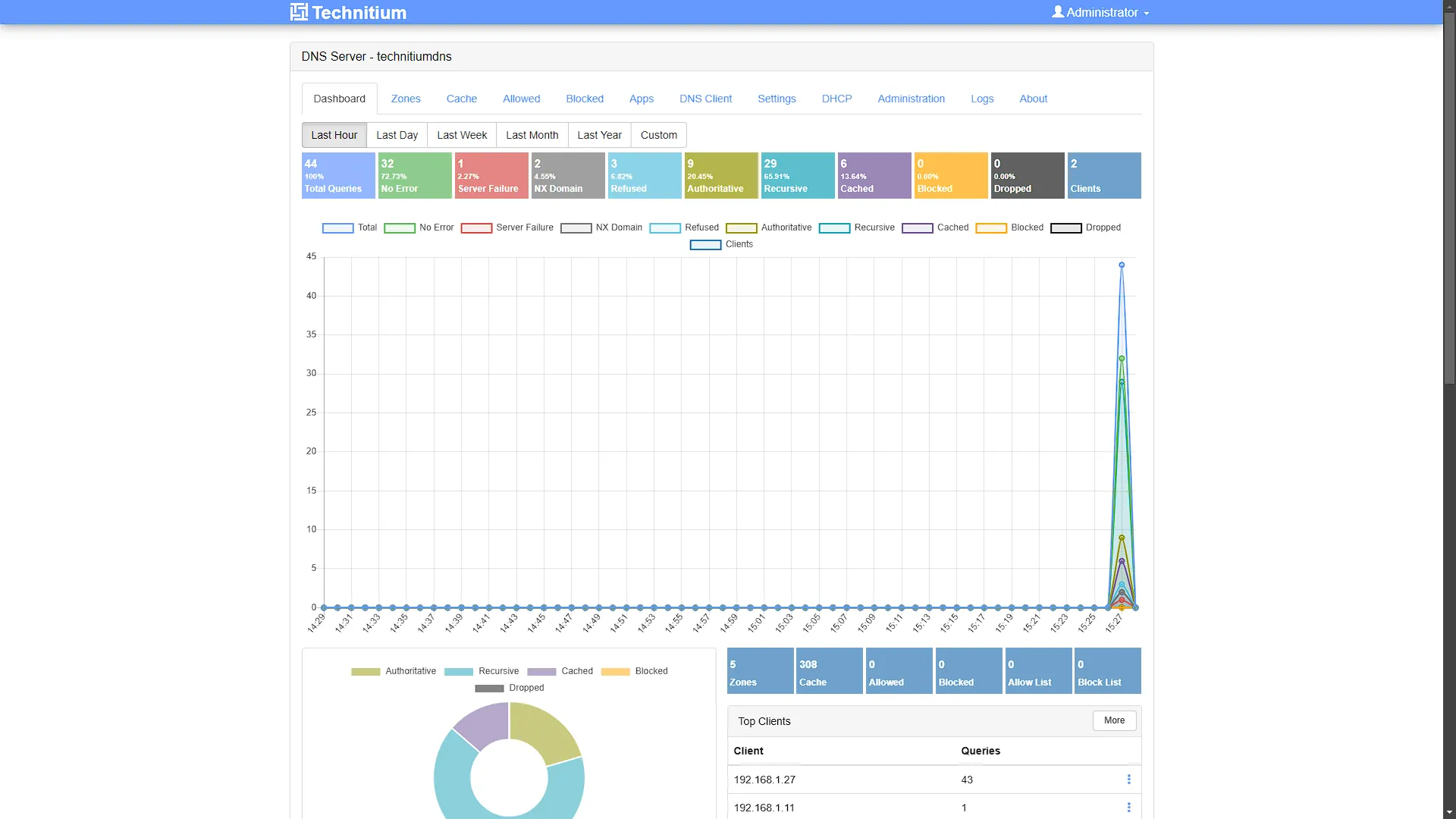
Task: Click the Recursive stat tile
Action: 798,175
